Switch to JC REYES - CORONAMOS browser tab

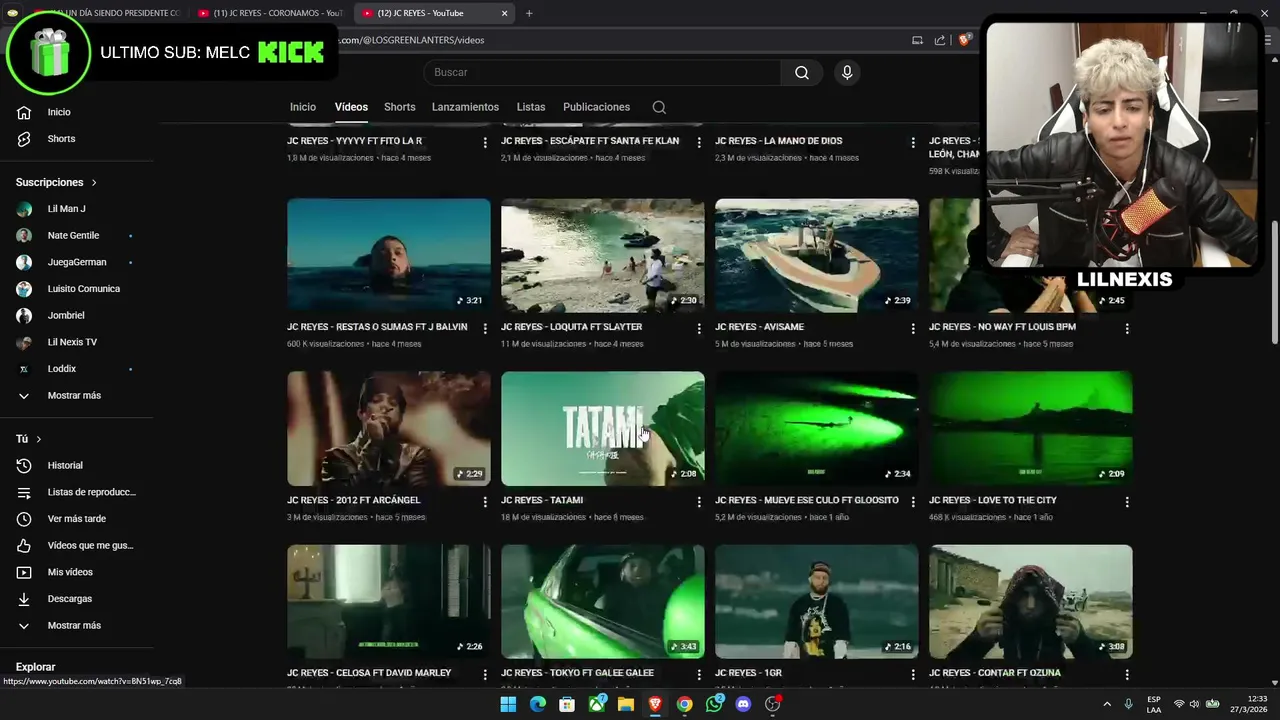click(270, 13)
